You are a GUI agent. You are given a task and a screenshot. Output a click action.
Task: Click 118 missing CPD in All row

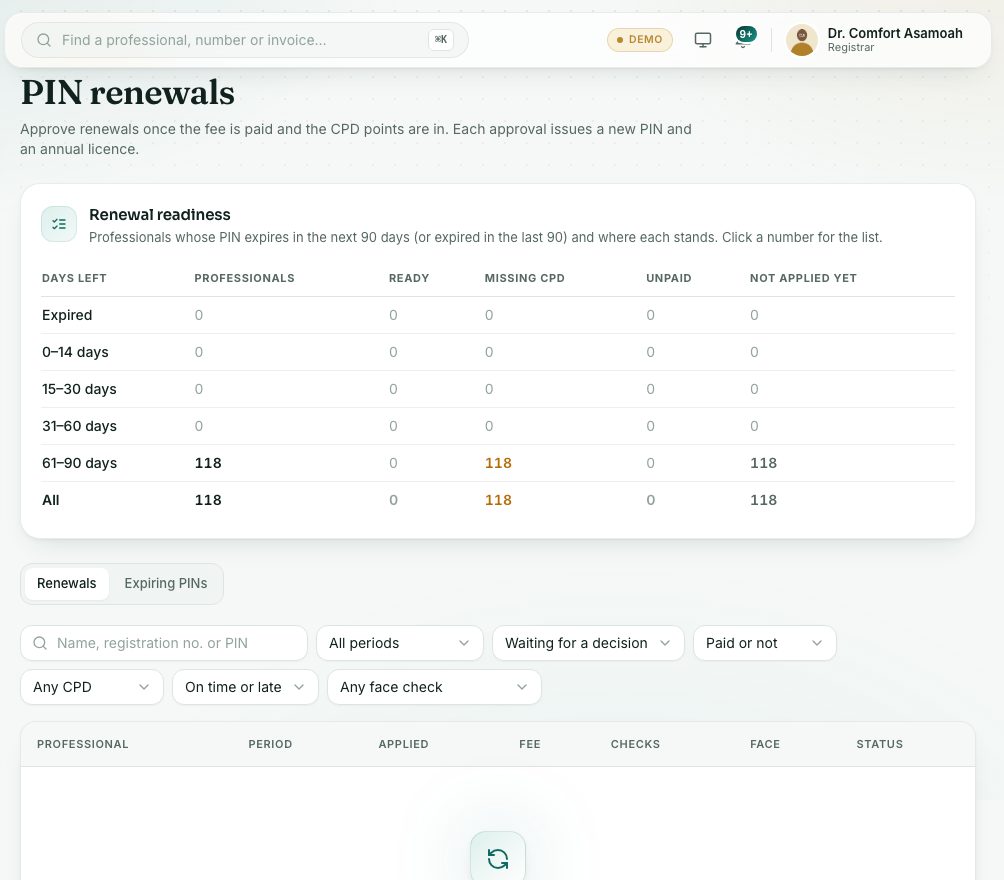coord(498,500)
